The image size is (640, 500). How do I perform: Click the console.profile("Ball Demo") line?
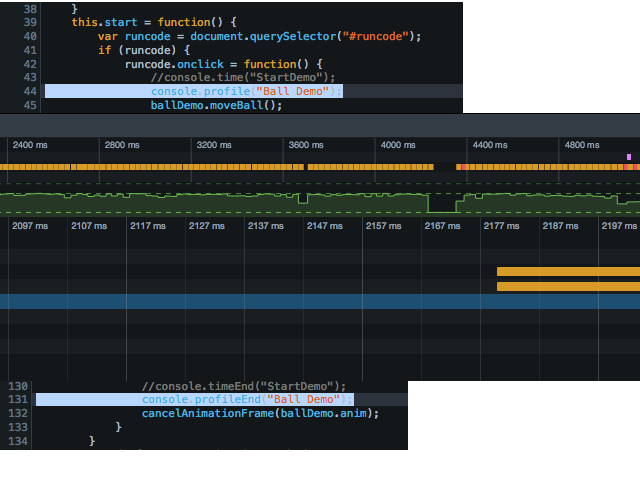point(246,91)
